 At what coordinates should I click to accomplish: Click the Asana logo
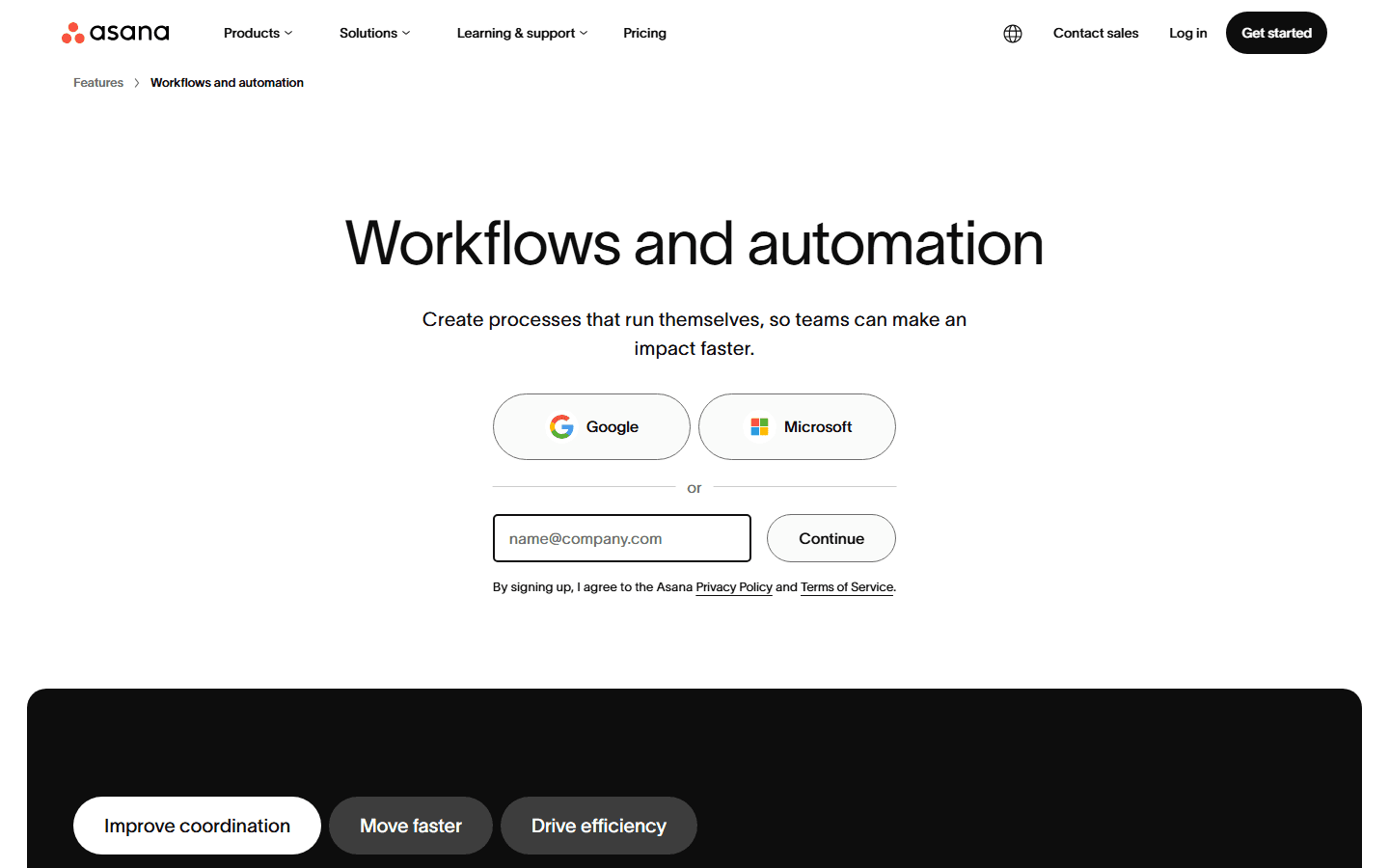(x=116, y=33)
